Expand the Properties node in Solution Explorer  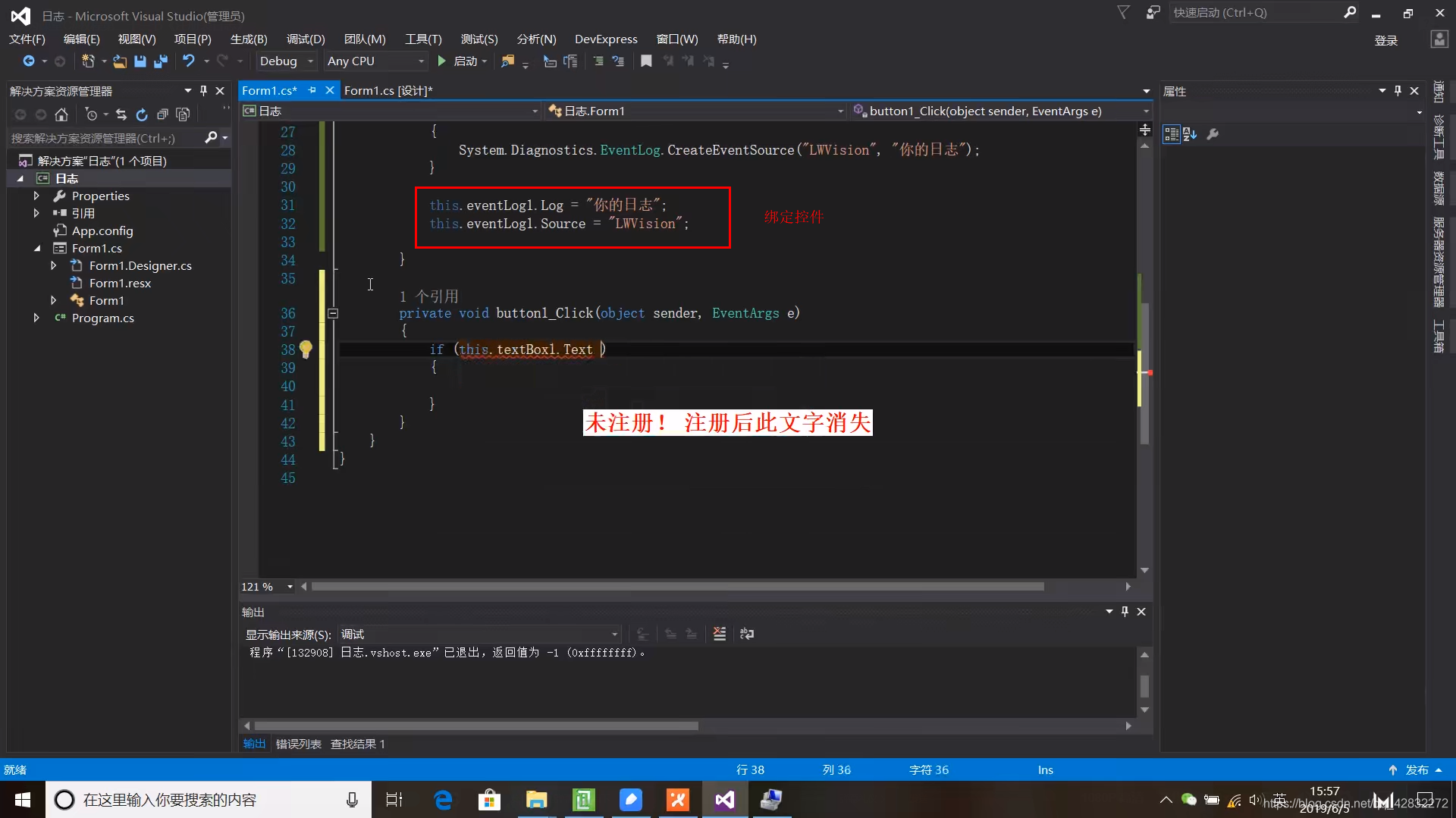[36, 196]
